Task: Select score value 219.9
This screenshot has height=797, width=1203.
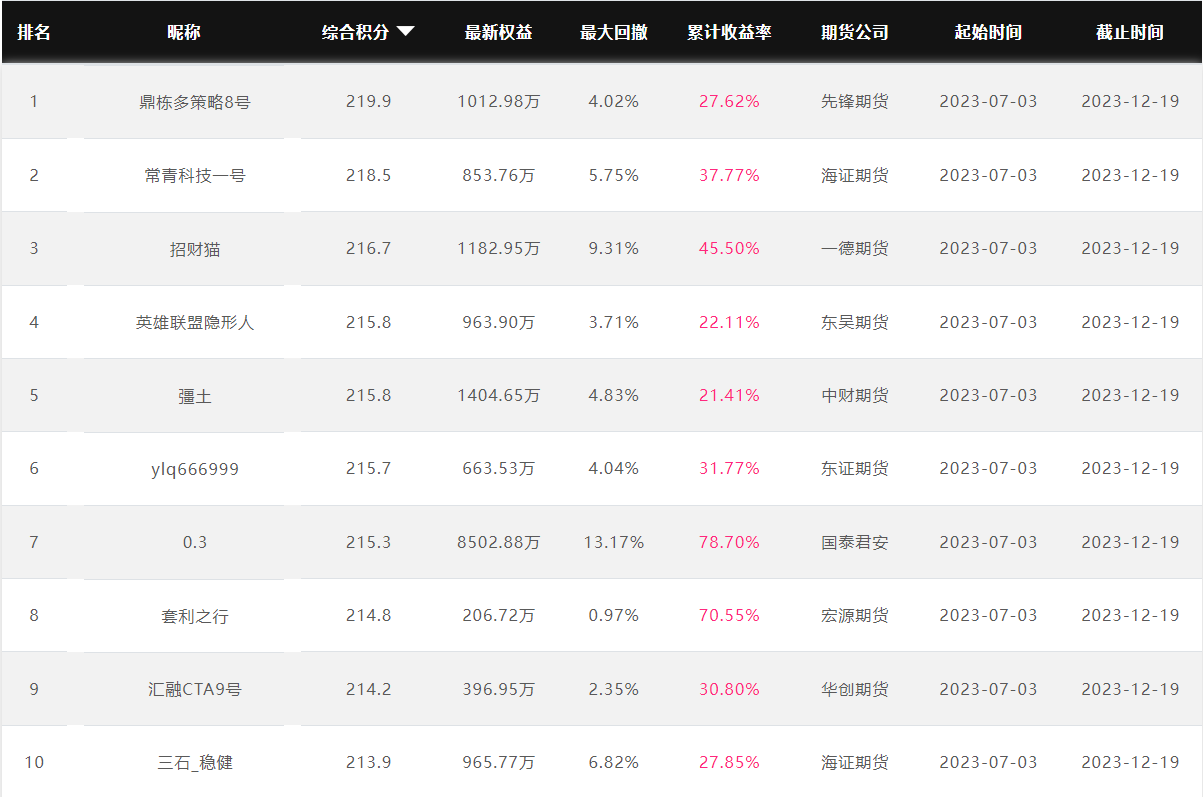Action: 369,101
